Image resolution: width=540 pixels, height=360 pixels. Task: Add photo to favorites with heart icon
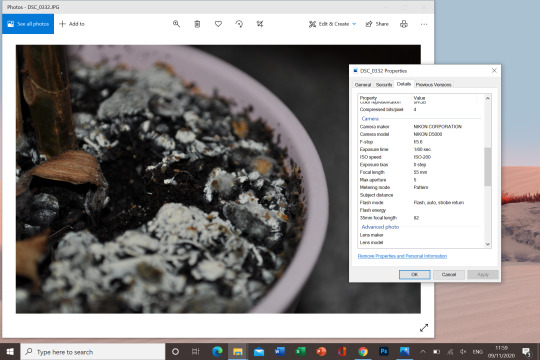point(218,24)
